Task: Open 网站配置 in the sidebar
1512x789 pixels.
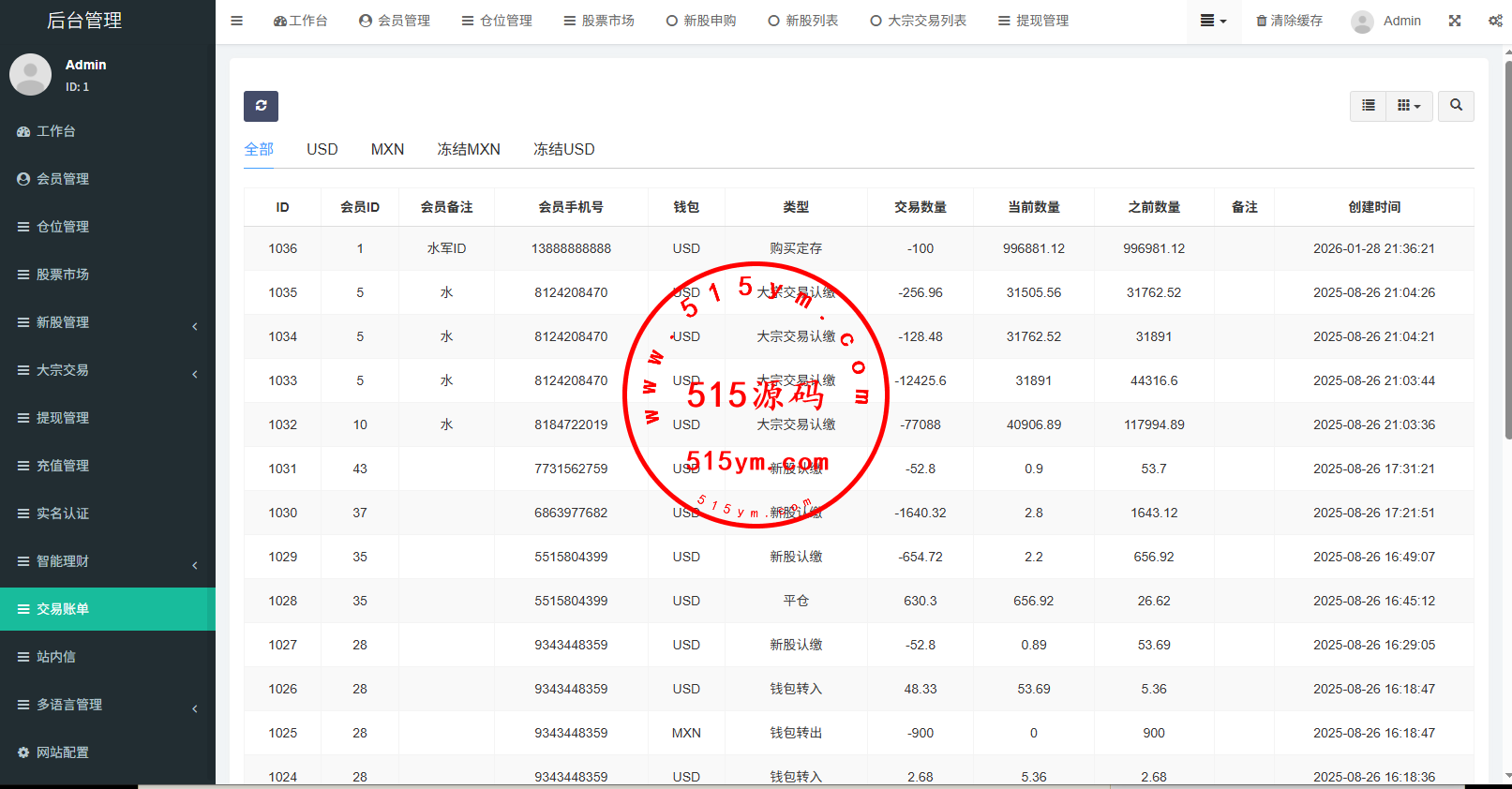Action: point(63,752)
